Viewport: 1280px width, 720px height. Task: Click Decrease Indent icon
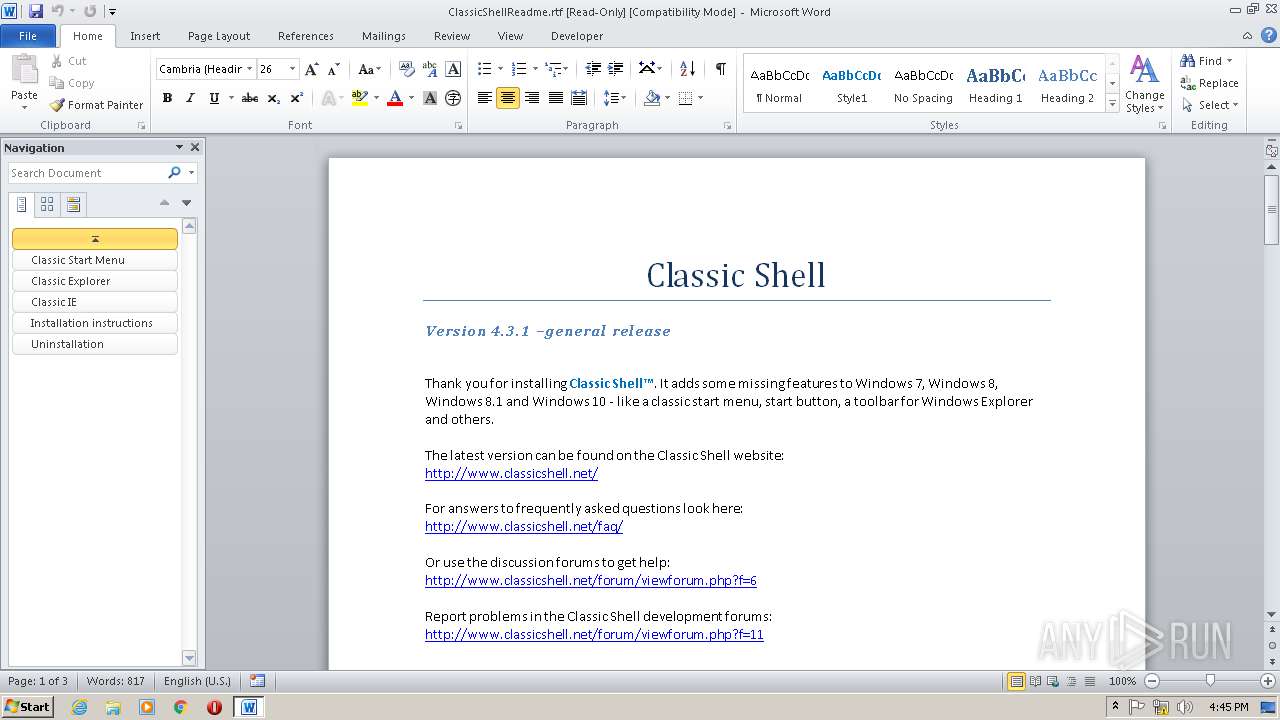pos(593,69)
